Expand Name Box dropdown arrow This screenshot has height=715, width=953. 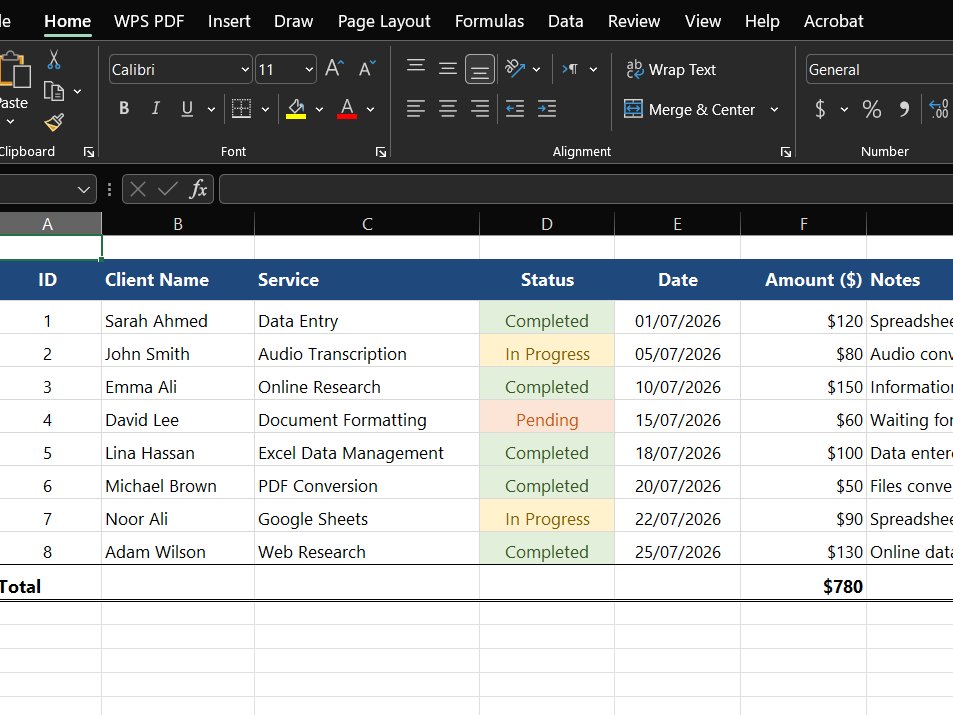83,190
